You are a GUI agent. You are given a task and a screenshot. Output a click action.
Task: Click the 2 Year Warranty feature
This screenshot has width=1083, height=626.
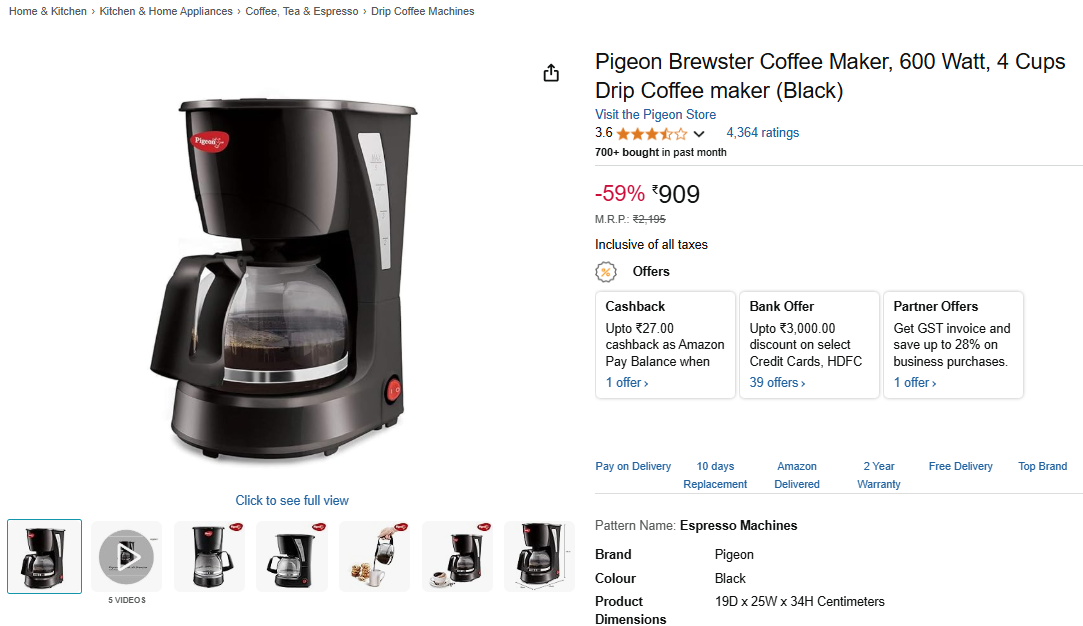(879, 475)
